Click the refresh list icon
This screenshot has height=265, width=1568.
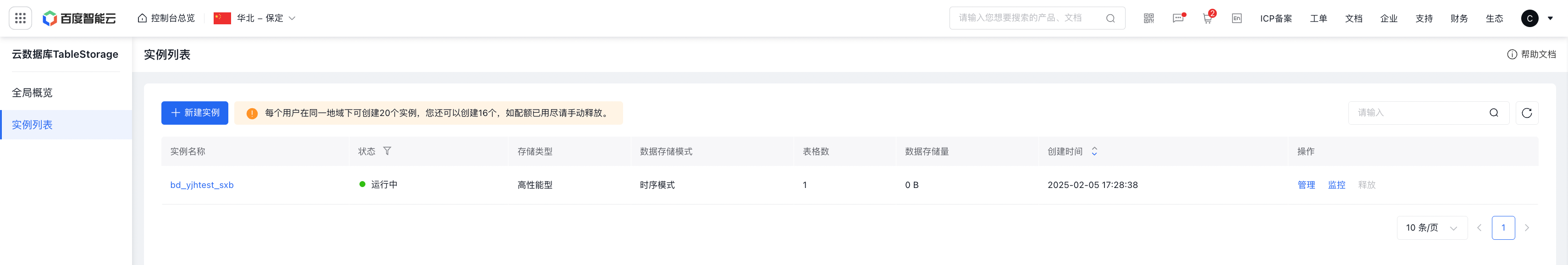tap(1527, 113)
